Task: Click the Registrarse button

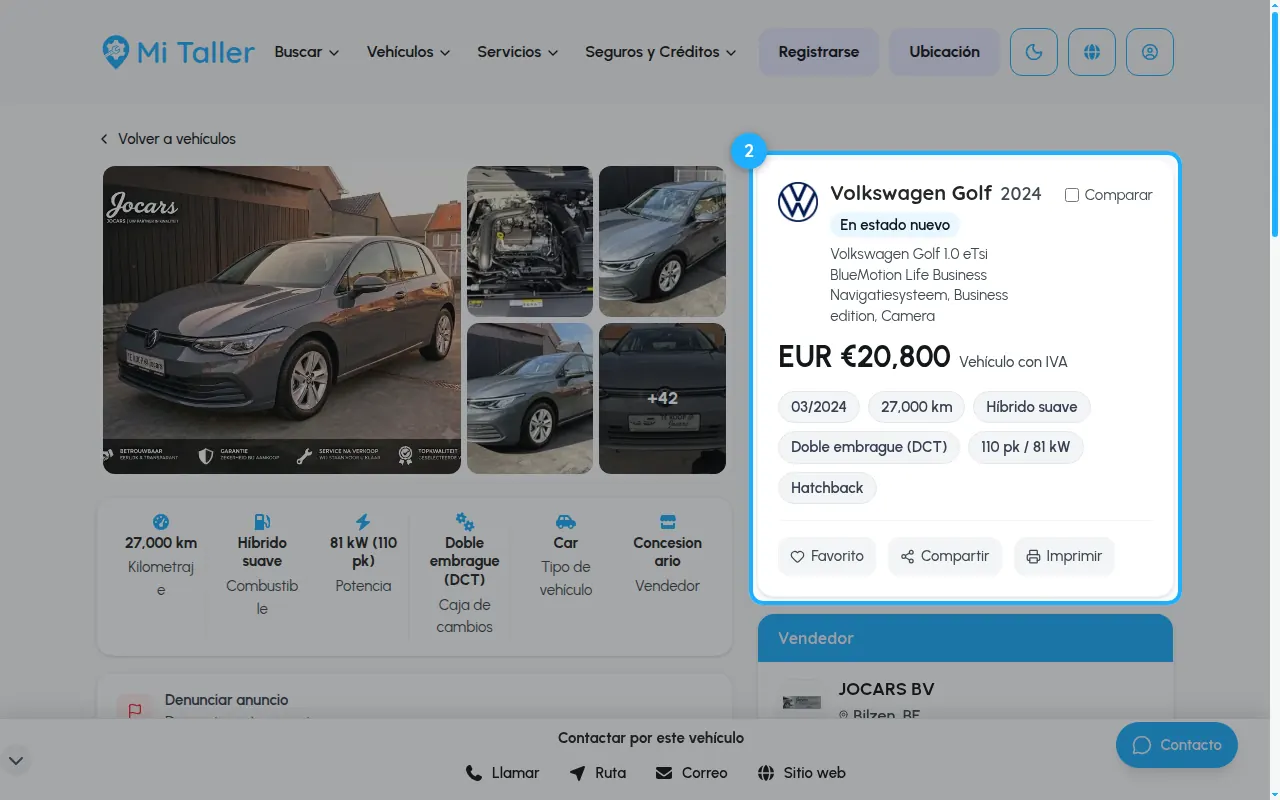Action: point(819,52)
